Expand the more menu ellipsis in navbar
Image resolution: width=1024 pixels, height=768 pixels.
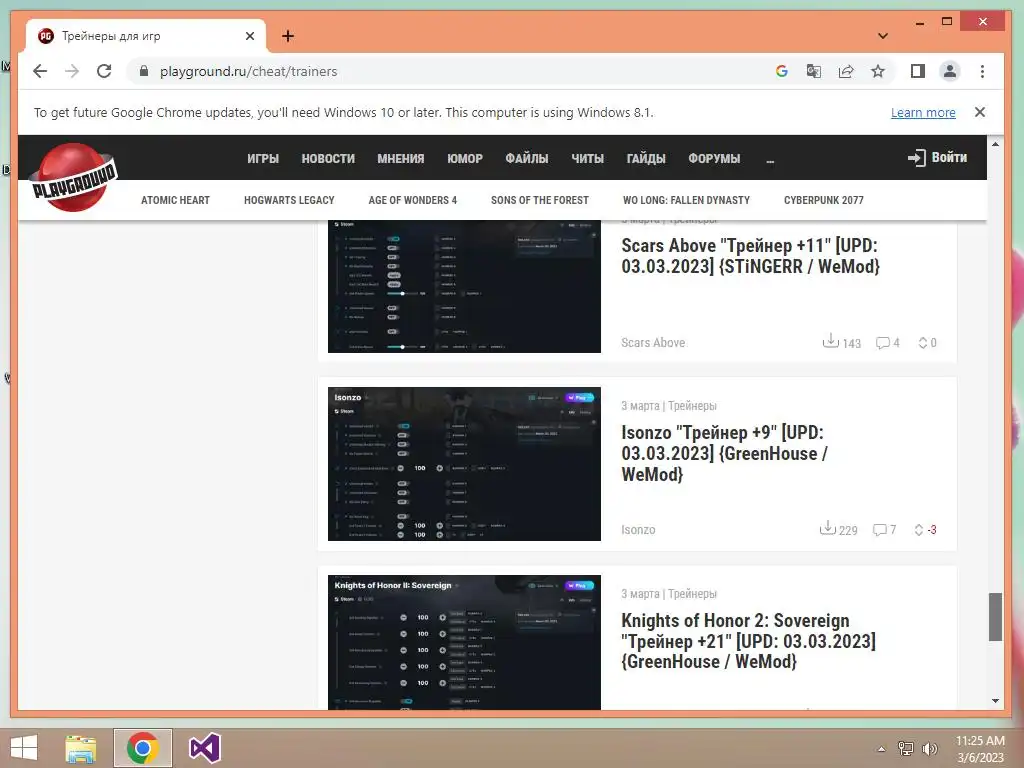pos(770,160)
